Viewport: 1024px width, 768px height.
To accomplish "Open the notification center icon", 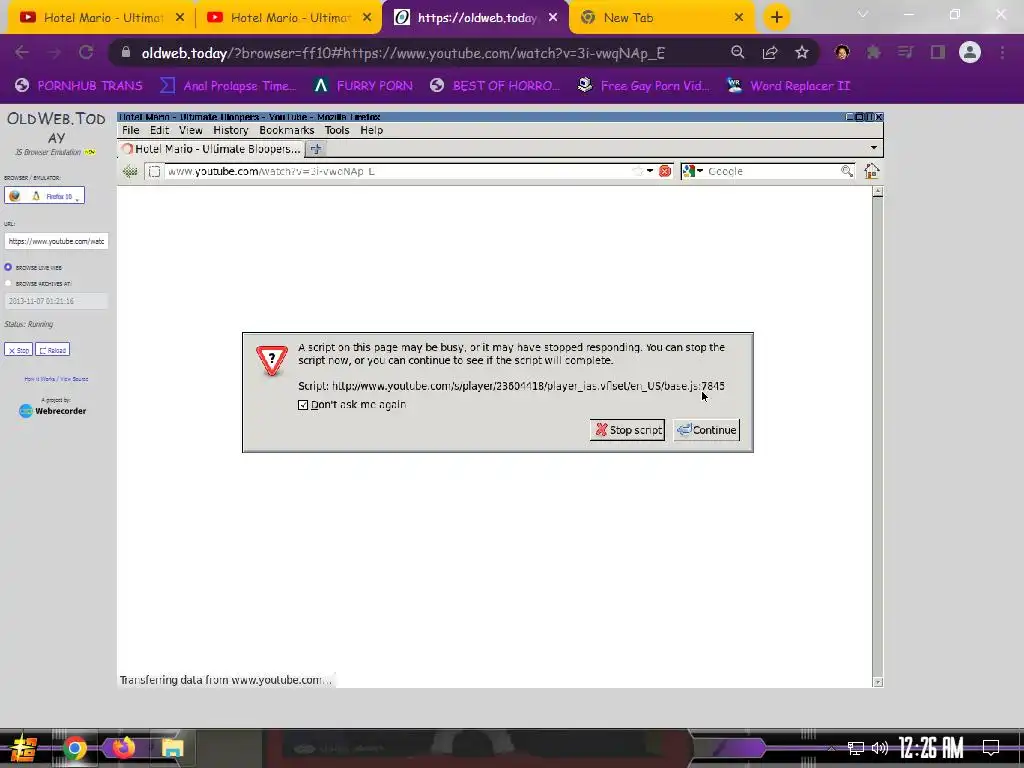I will (x=991, y=748).
